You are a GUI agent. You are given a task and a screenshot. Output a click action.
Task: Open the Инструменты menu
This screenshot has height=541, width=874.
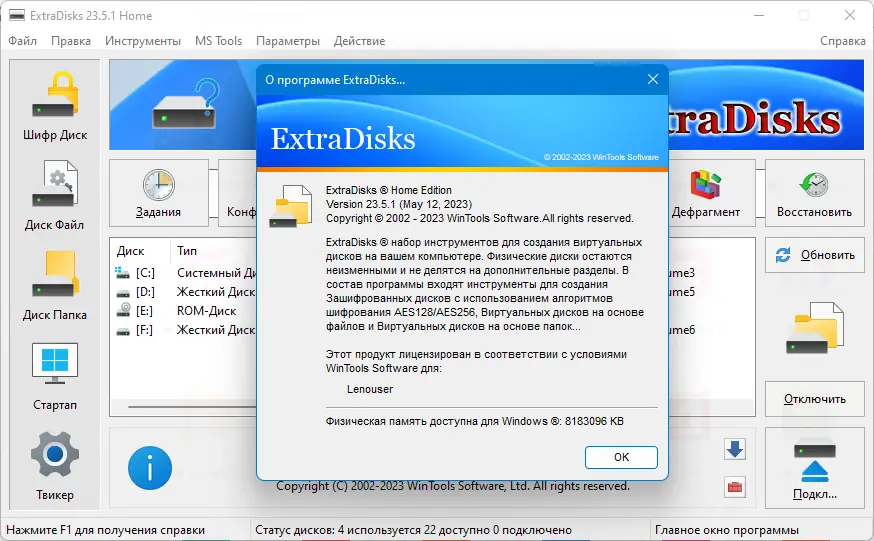pyautogui.click(x=143, y=41)
